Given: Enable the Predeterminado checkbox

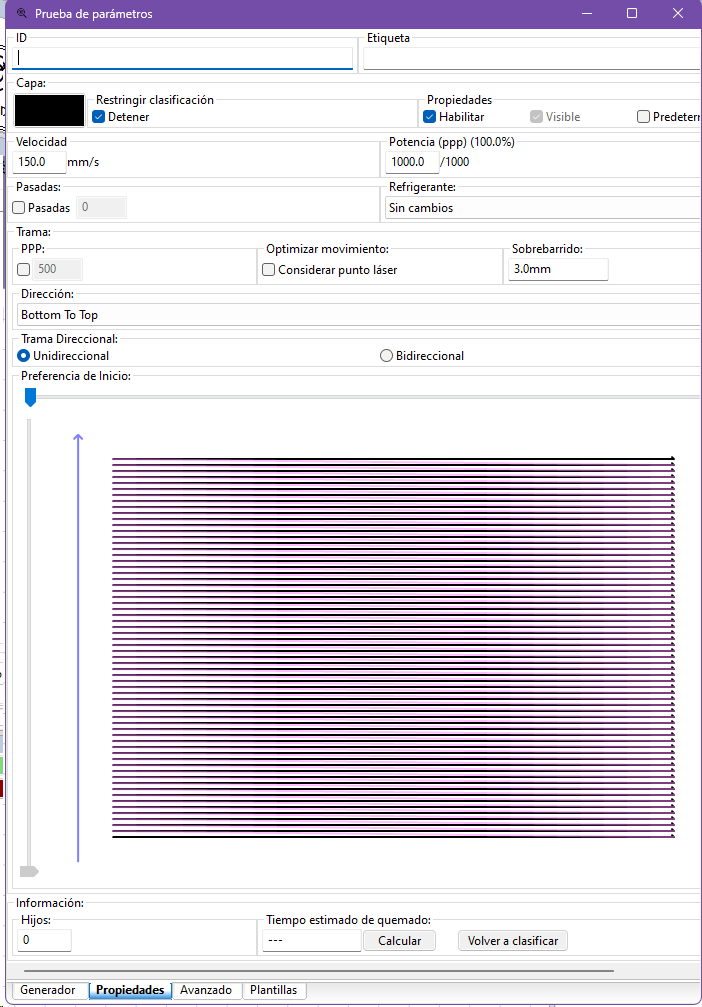Looking at the screenshot, I should tap(643, 117).
